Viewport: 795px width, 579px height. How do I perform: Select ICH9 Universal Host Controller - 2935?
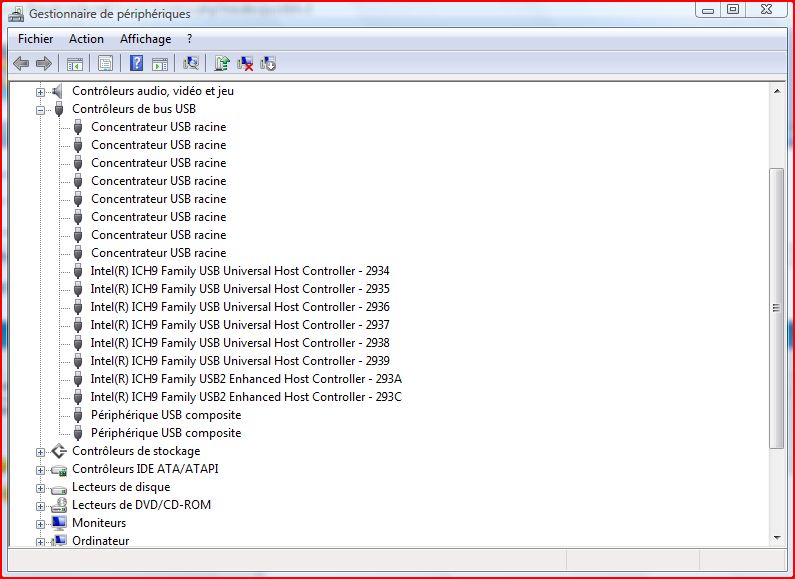[240, 289]
